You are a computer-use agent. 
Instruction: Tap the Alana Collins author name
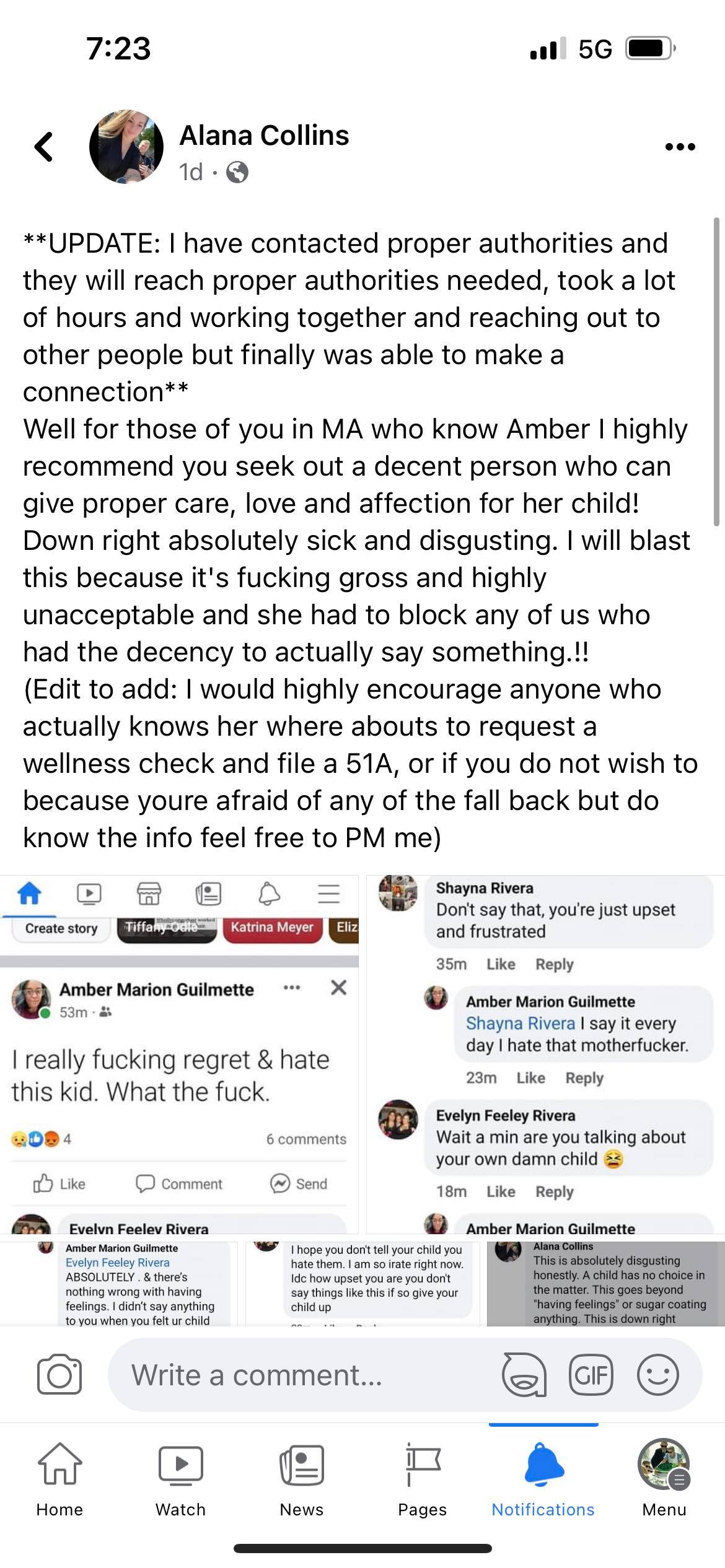(x=264, y=135)
